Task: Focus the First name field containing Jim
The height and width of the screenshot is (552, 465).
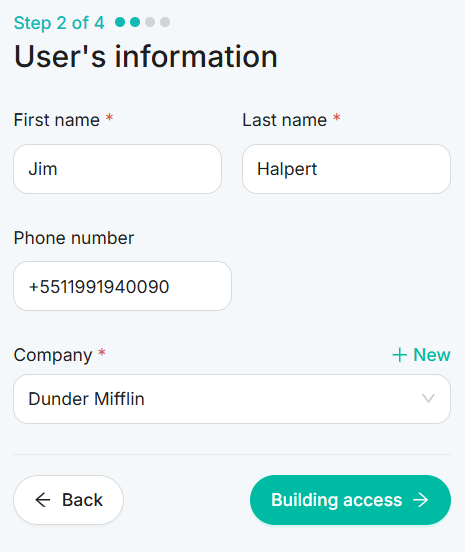Action: pos(118,169)
